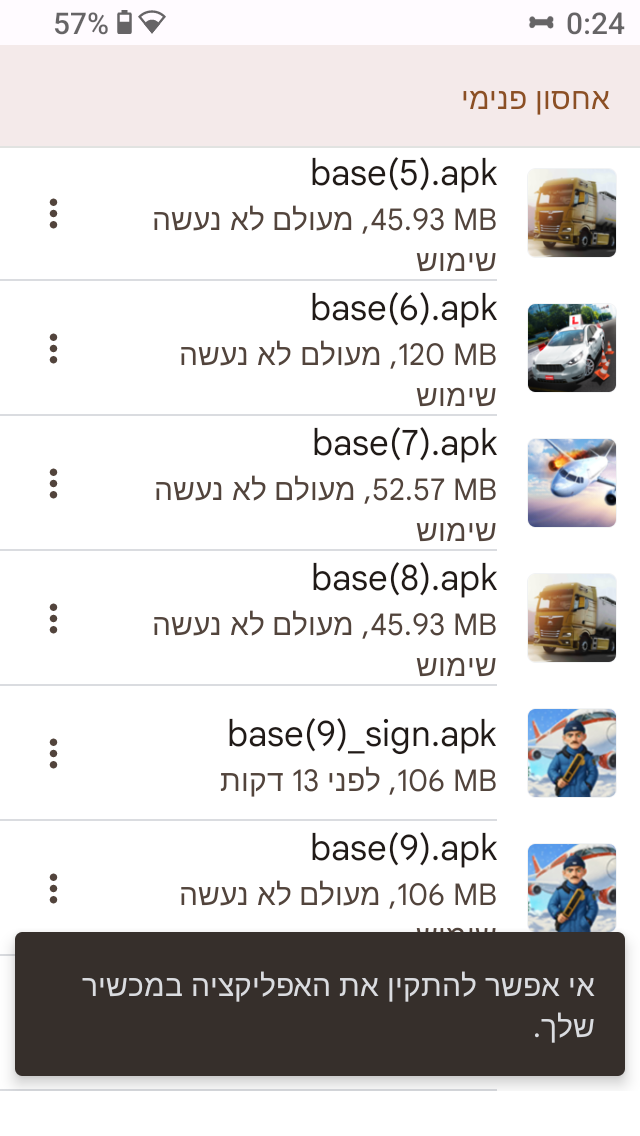The width and height of the screenshot is (640, 1136).
Task: Open overflow menu for base(9)_sign.apk
Action: (x=54, y=753)
